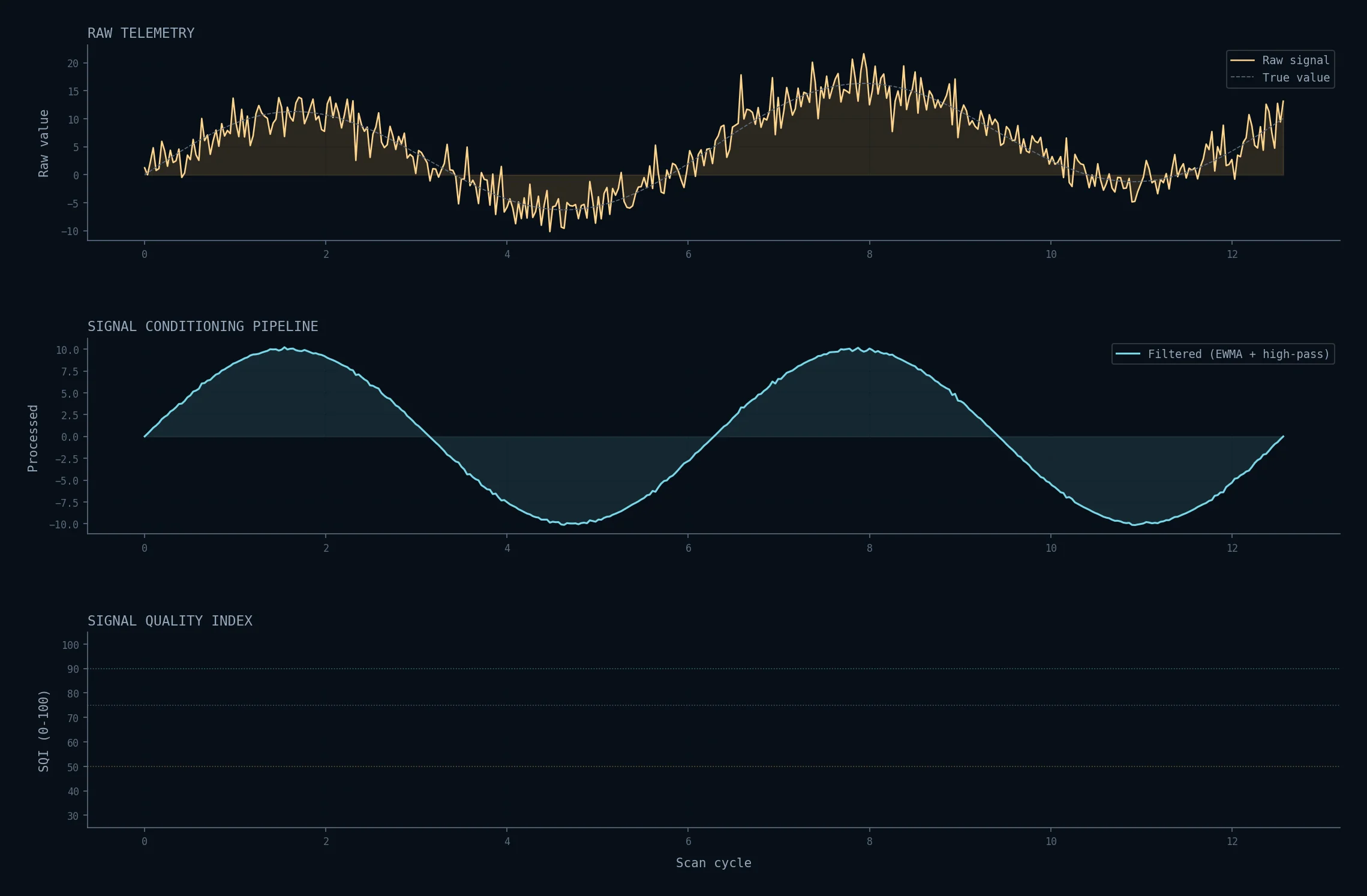The width and height of the screenshot is (1367, 896).
Task: Click y-axis tick 5 in Raw Telemetry
Action: [x=76, y=148]
